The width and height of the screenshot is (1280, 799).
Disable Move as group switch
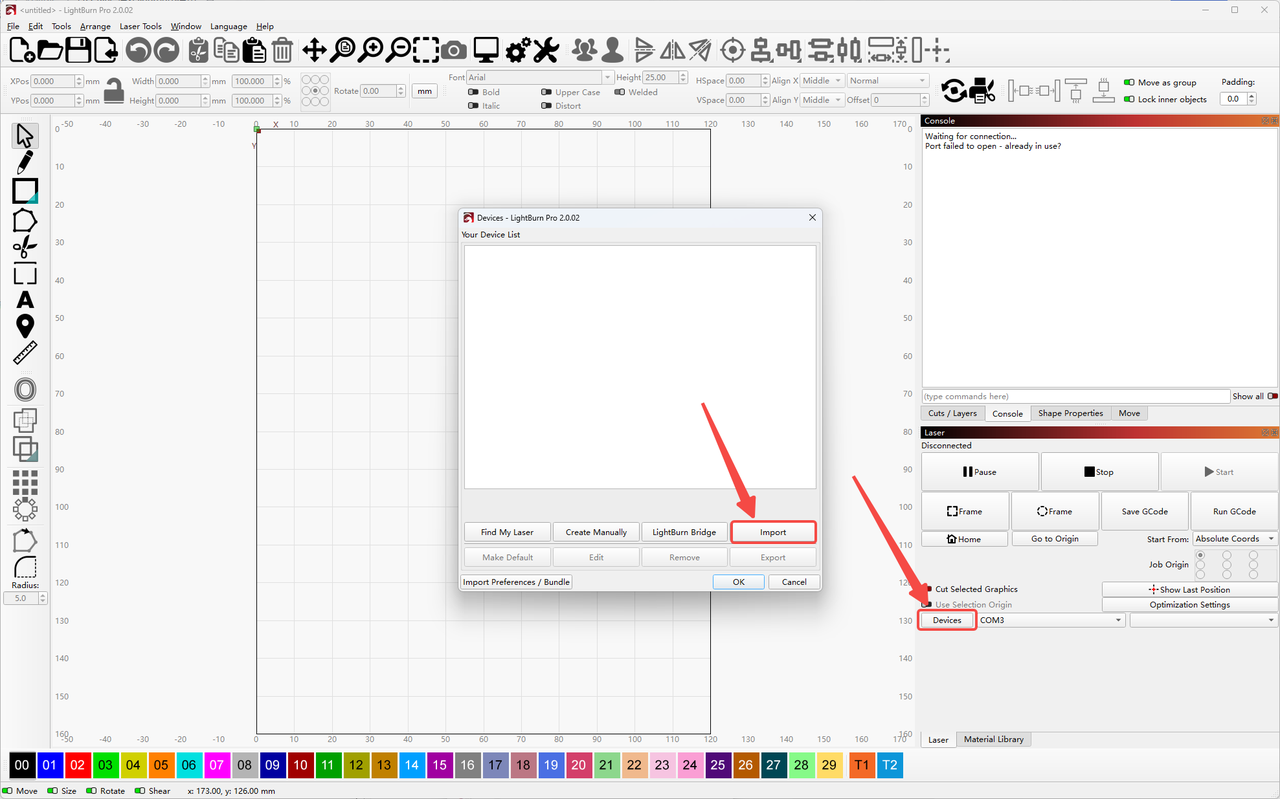pos(1129,83)
